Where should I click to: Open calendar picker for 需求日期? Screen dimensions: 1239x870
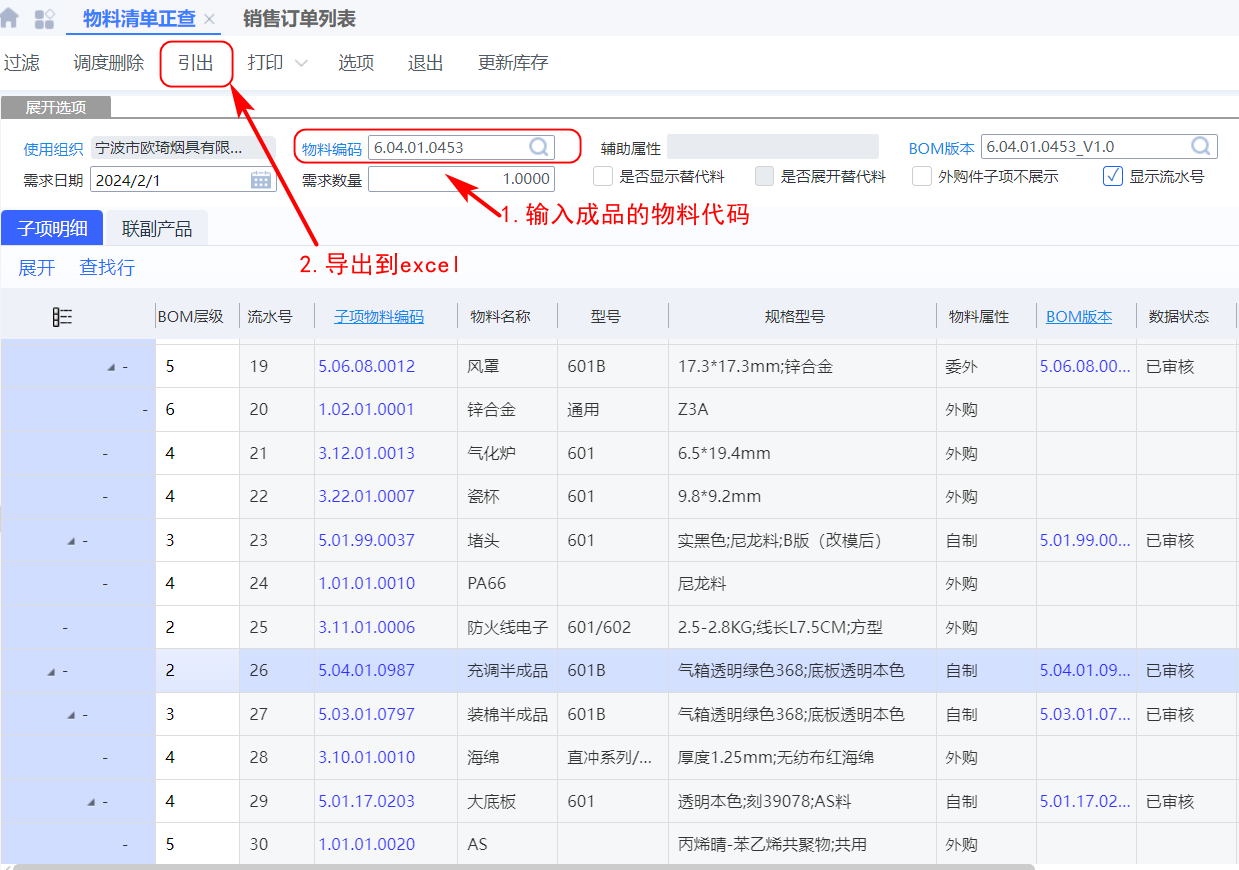(261, 180)
